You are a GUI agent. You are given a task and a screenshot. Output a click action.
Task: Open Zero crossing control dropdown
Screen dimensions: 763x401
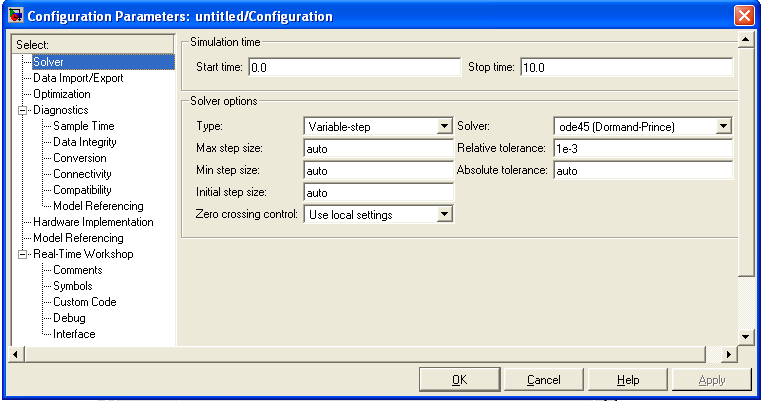[x=445, y=214]
